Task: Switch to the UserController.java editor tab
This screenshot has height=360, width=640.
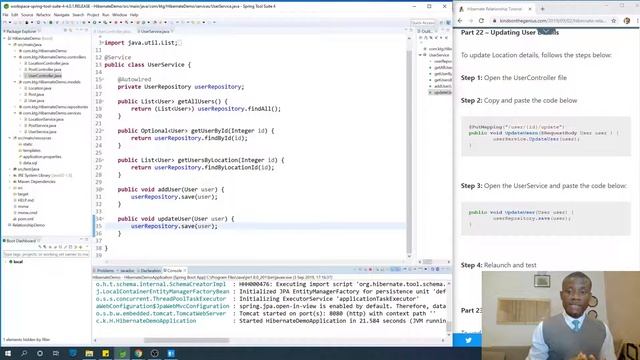Action: pos(114,31)
